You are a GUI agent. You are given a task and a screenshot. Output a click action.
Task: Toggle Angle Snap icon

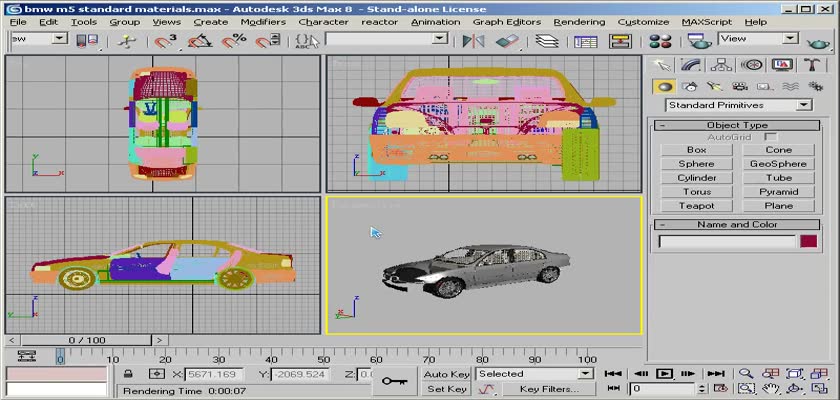pos(199,41)
